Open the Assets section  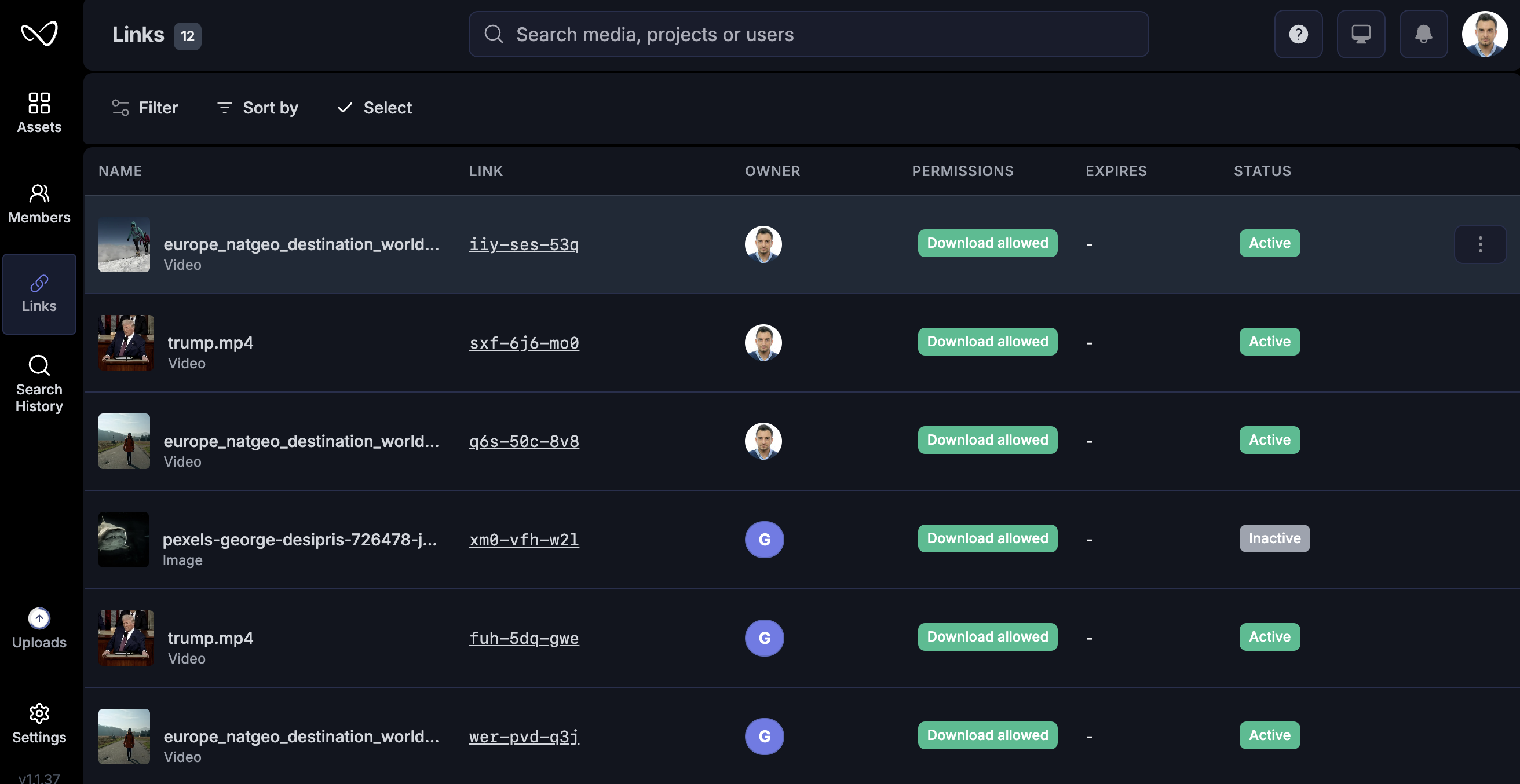pyautogui.click(x=39, y=112)
